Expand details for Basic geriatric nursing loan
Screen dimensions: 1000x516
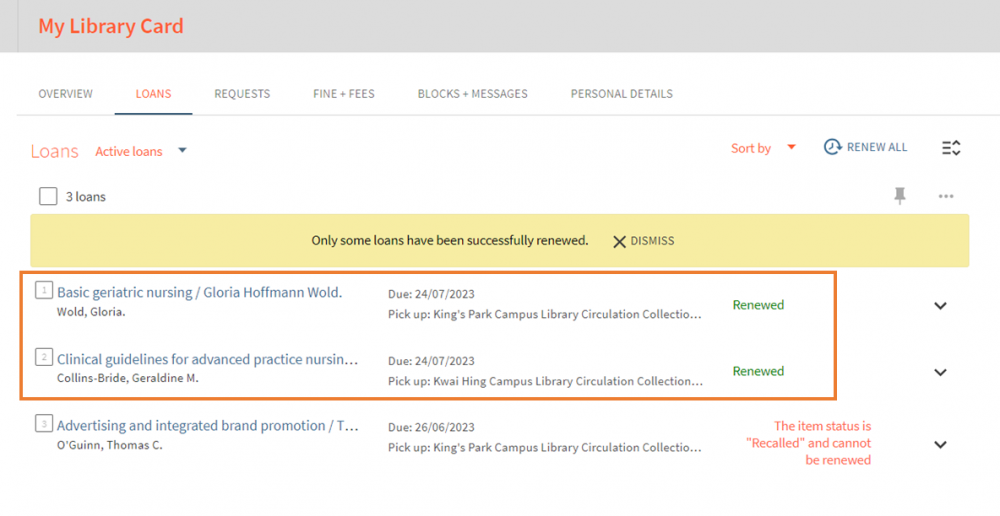point(940,306)
